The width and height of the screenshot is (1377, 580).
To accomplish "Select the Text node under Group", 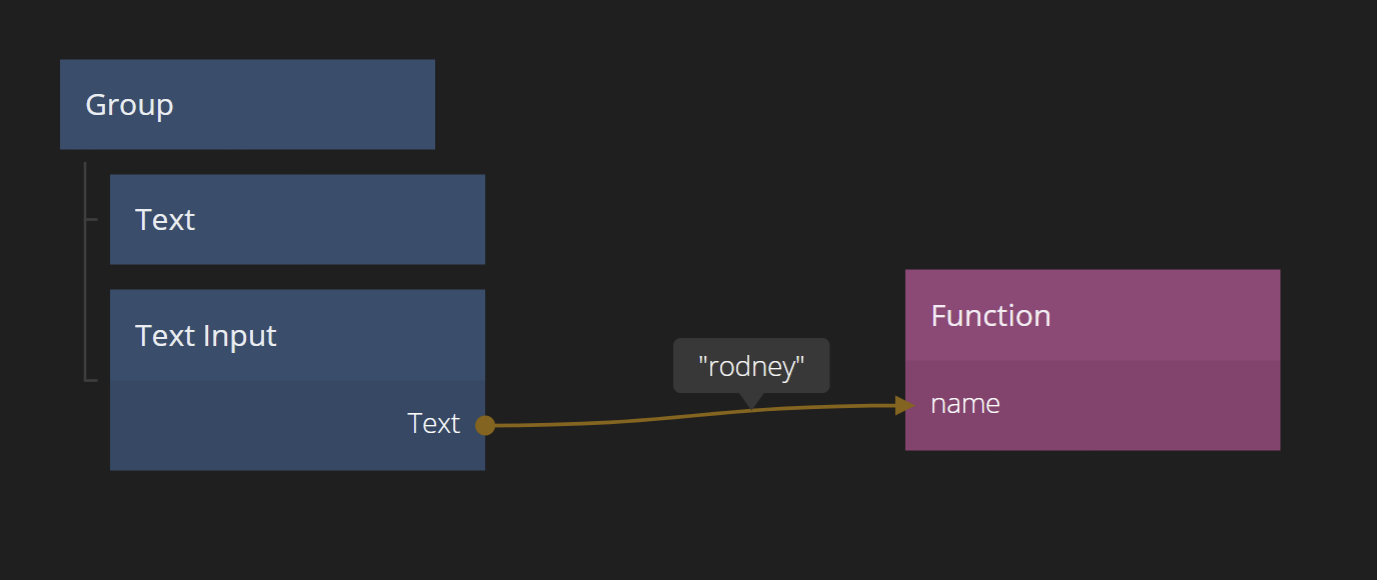I will pyautogui.click(x=297, y=219).
